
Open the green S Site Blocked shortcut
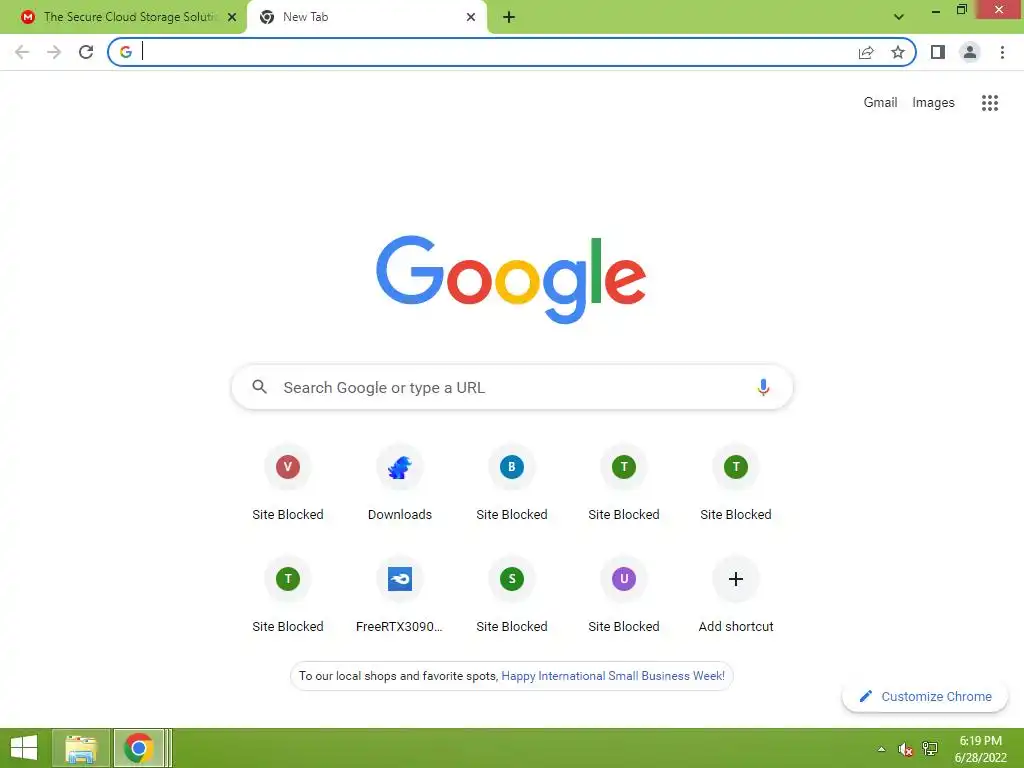pyautogui.click(x=512, y=596)
